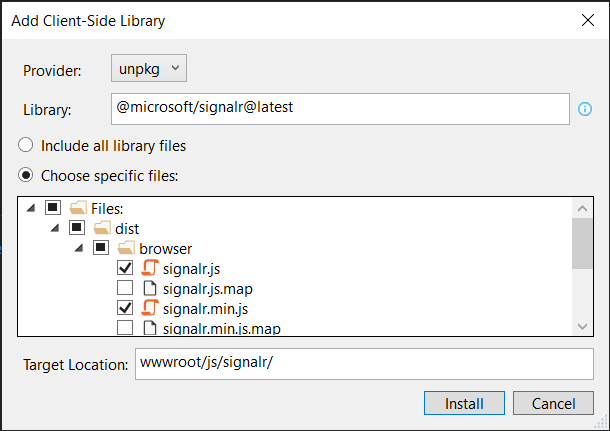
Task: Click the Files root folder icon
Action: (78, 208)
